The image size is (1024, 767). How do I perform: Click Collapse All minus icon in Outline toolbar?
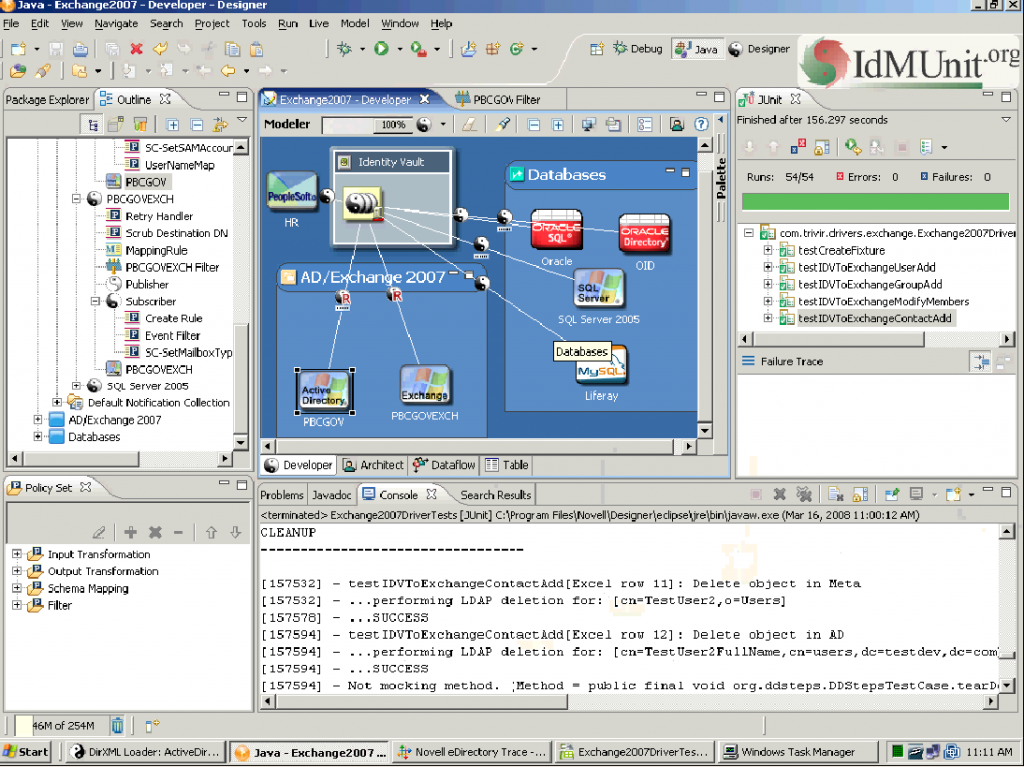197,124
